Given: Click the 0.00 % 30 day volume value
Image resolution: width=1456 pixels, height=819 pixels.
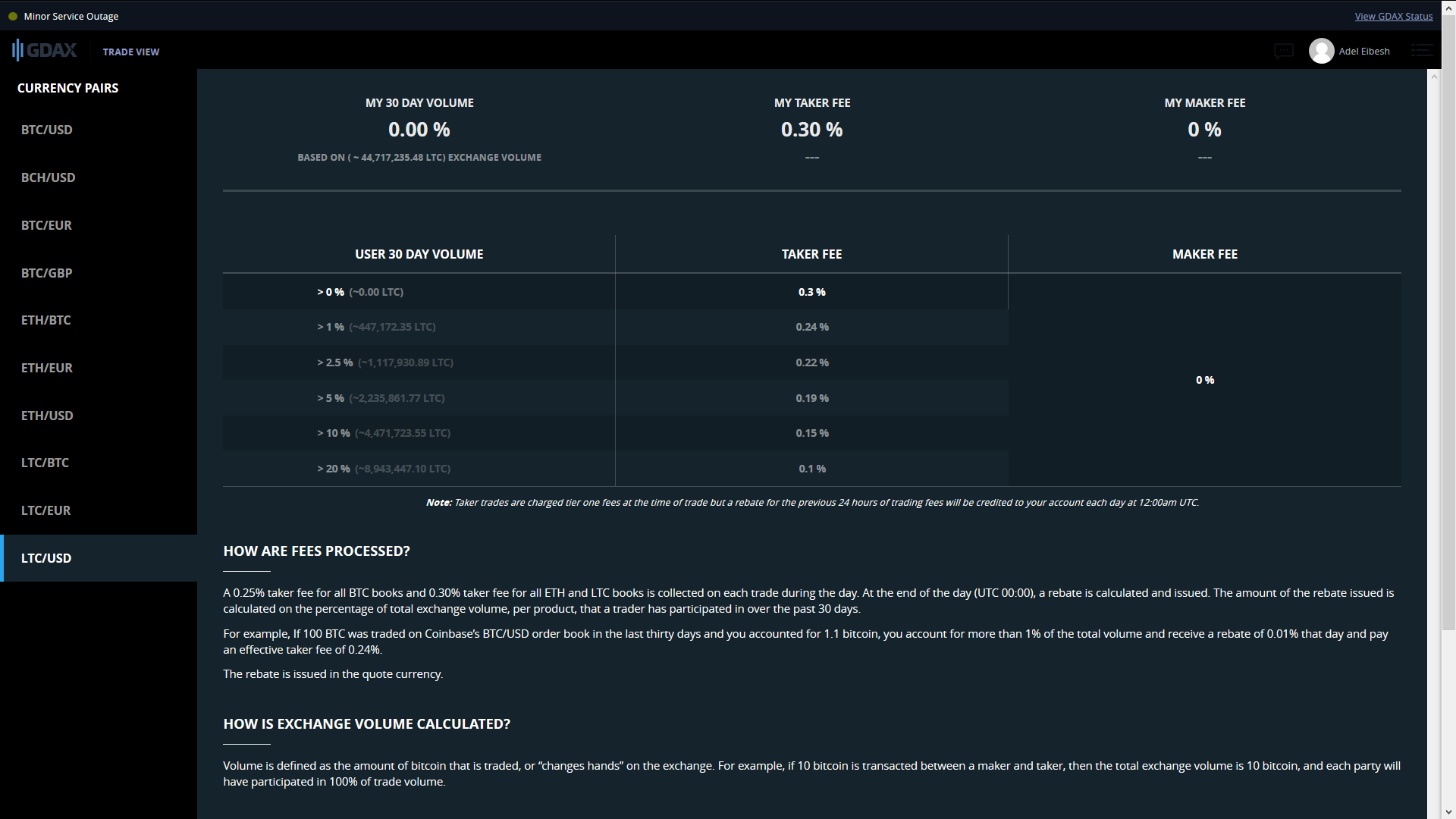Looking at the screenshot, I should (x=419, y=130).
